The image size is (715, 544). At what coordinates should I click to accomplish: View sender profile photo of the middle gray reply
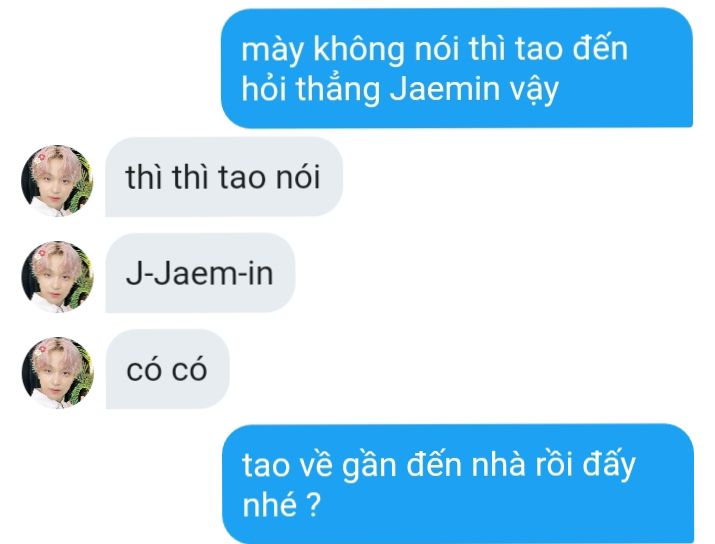(57, 277)
